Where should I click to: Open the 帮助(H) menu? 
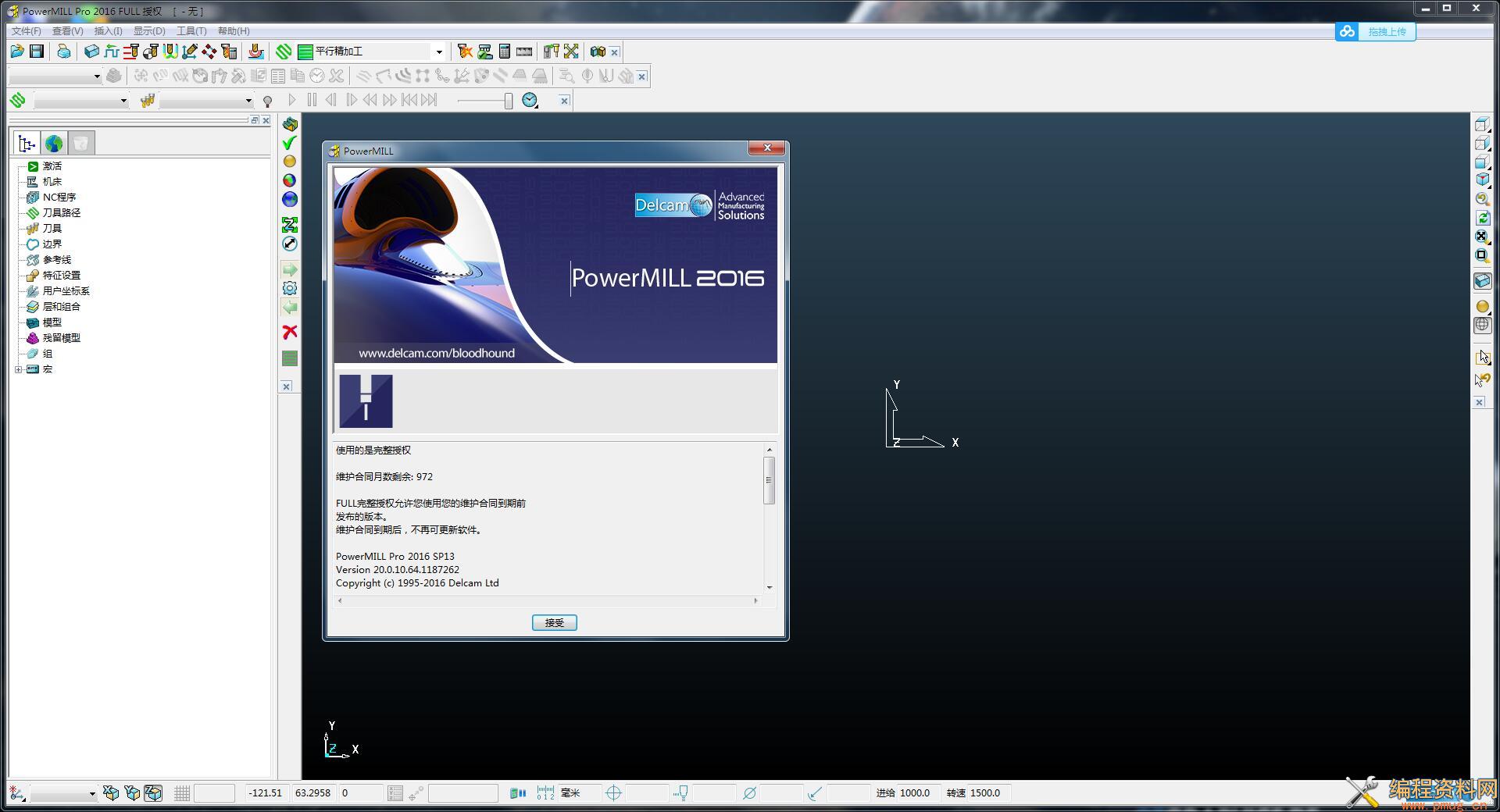(x=234, y=31)
